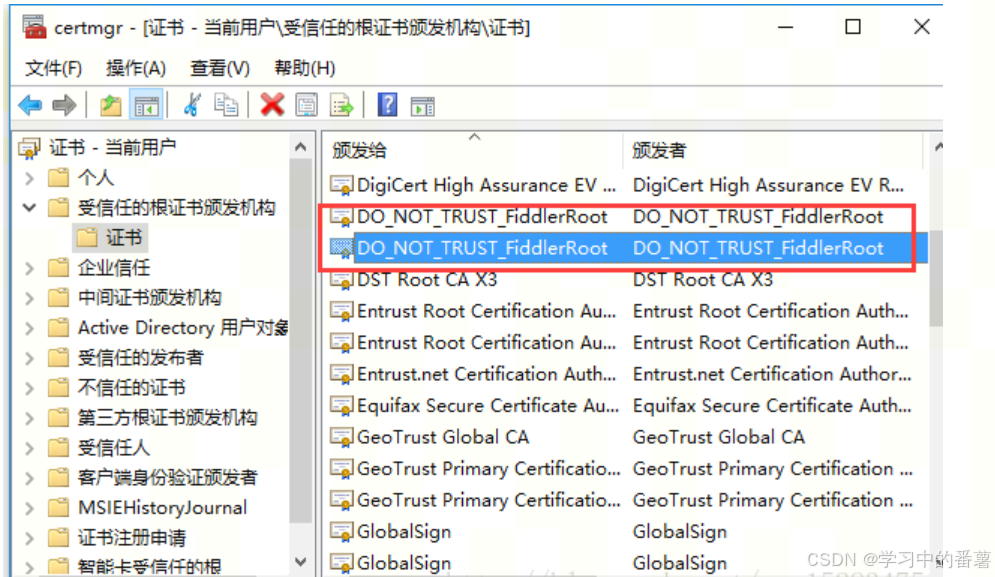
Task: Open the 查看(V) menu
Action: [219, 68]
